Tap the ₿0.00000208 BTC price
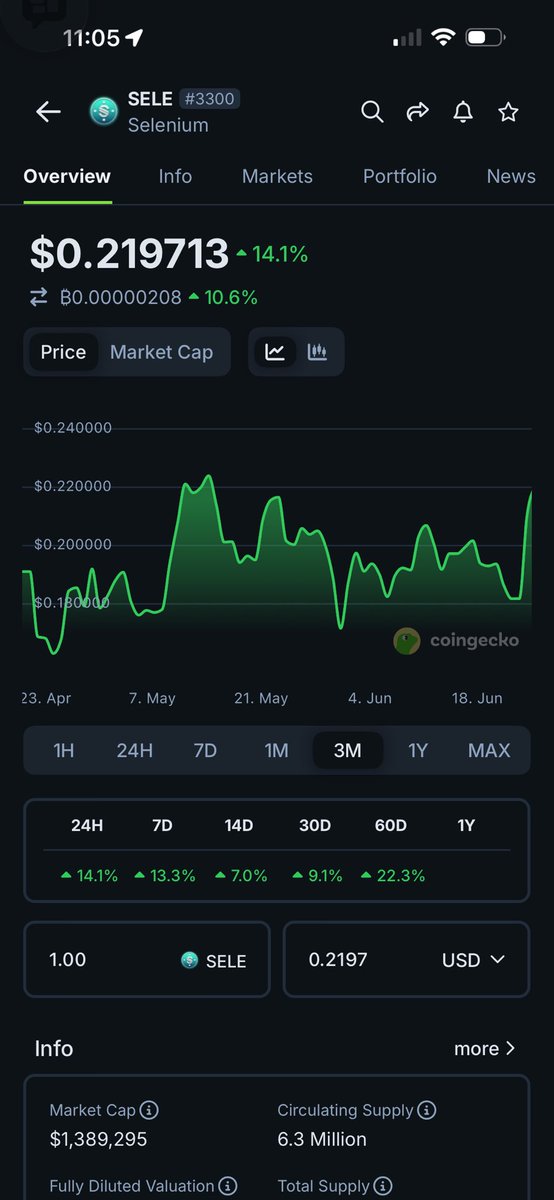The width and height of the screenshot is (554, 1200). 121,297
